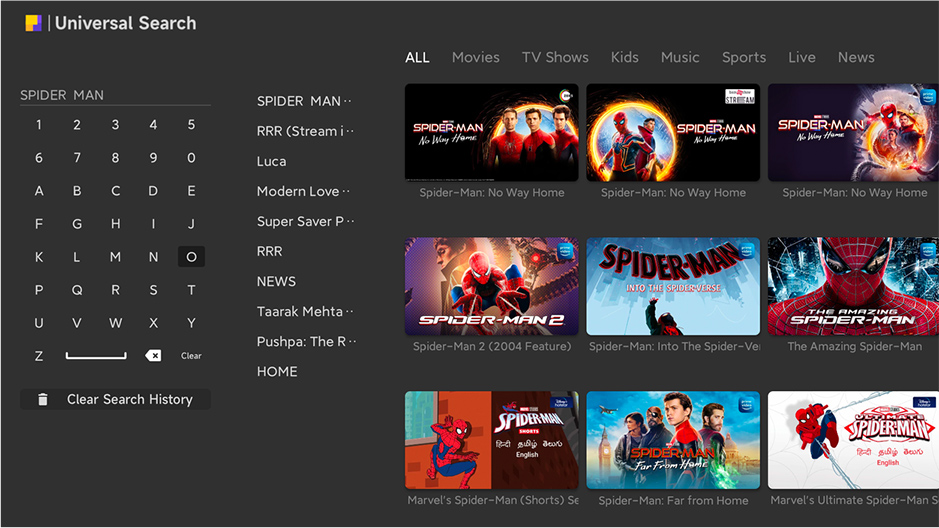Select Taarak Mehta history entry
The image size is (939, 528).
305,312
